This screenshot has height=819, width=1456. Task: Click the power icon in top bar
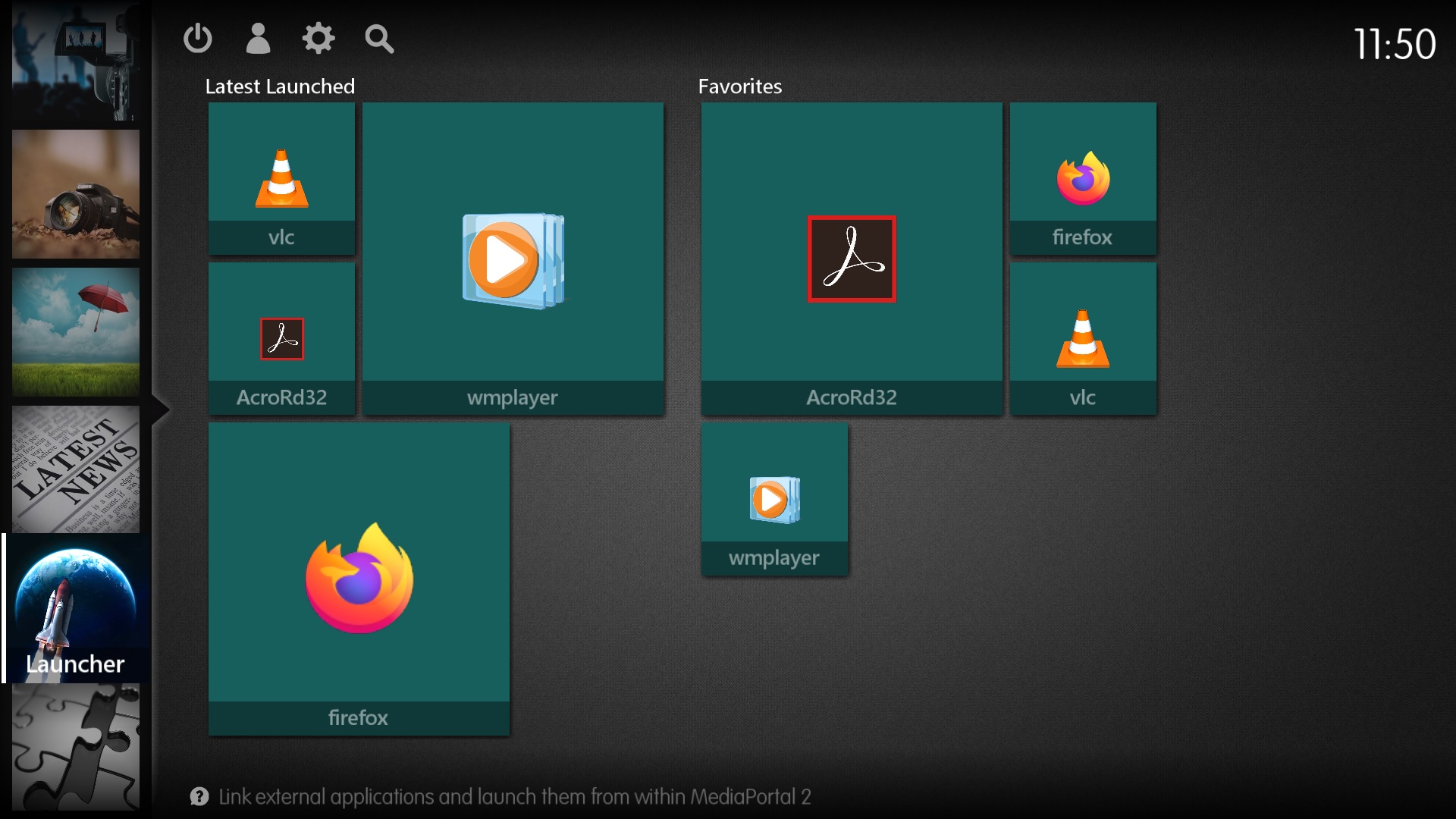coord(198,38)
